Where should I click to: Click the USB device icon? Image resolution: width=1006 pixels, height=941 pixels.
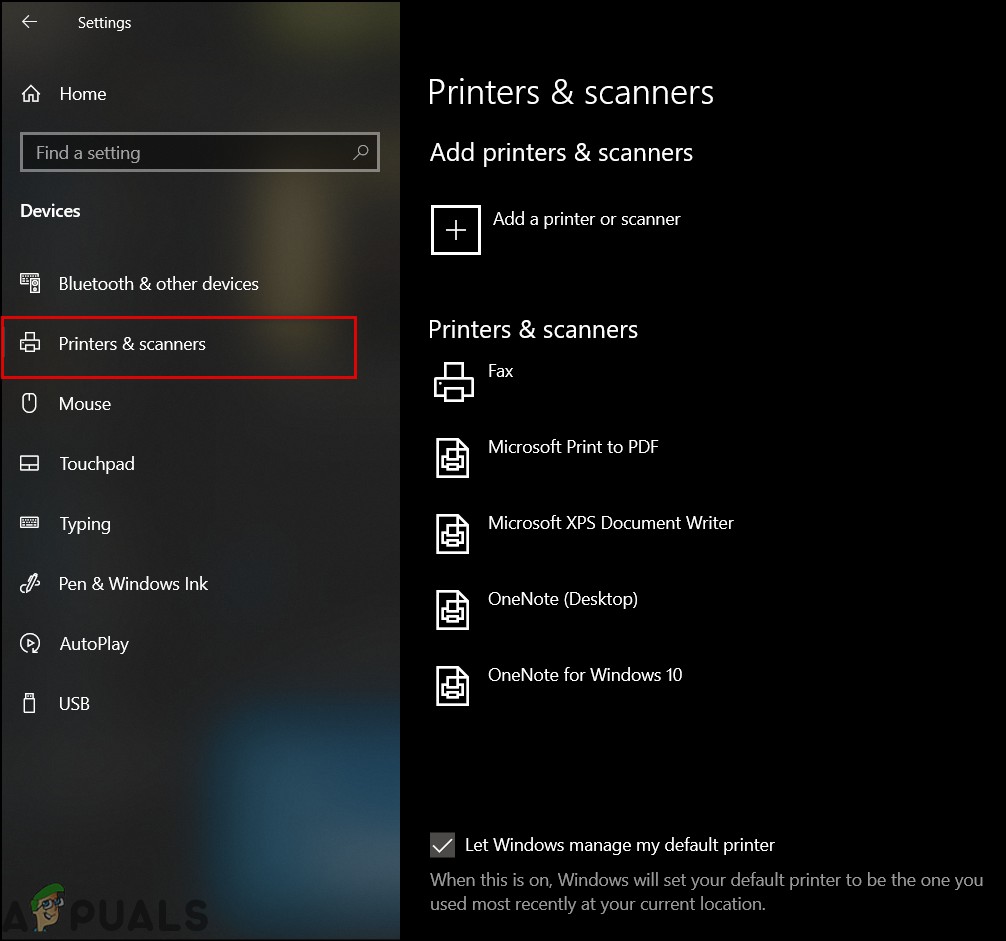[x=30, y=703]
